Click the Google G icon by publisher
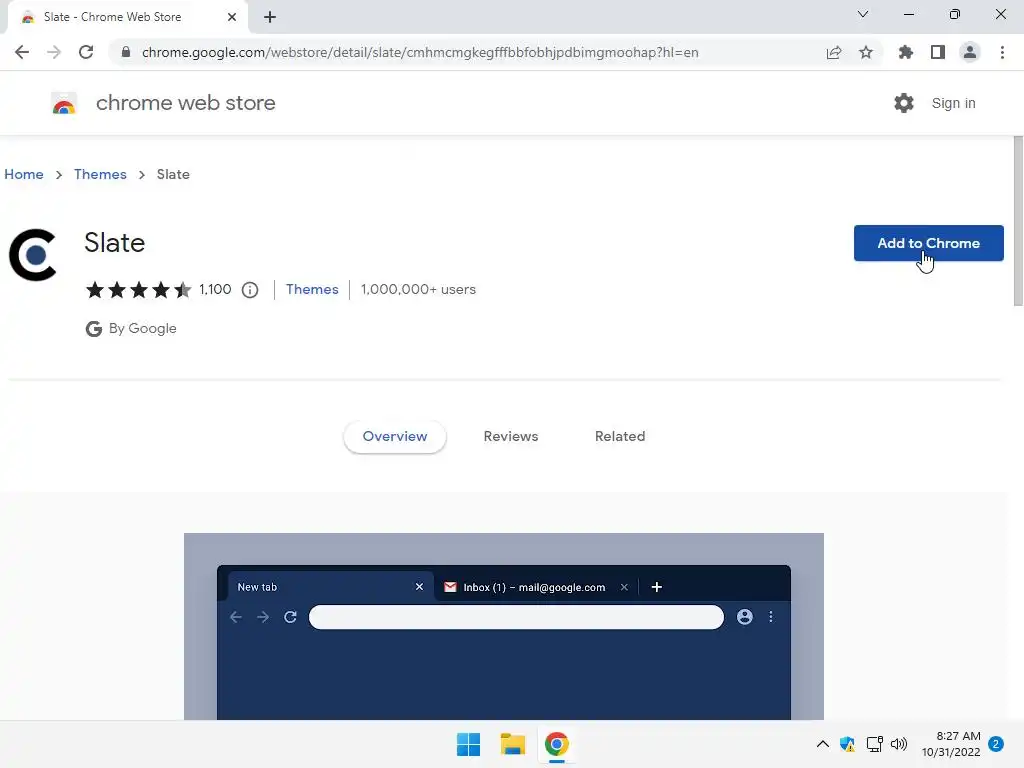This screenshot has height=768, width=1024. point(94,328)
